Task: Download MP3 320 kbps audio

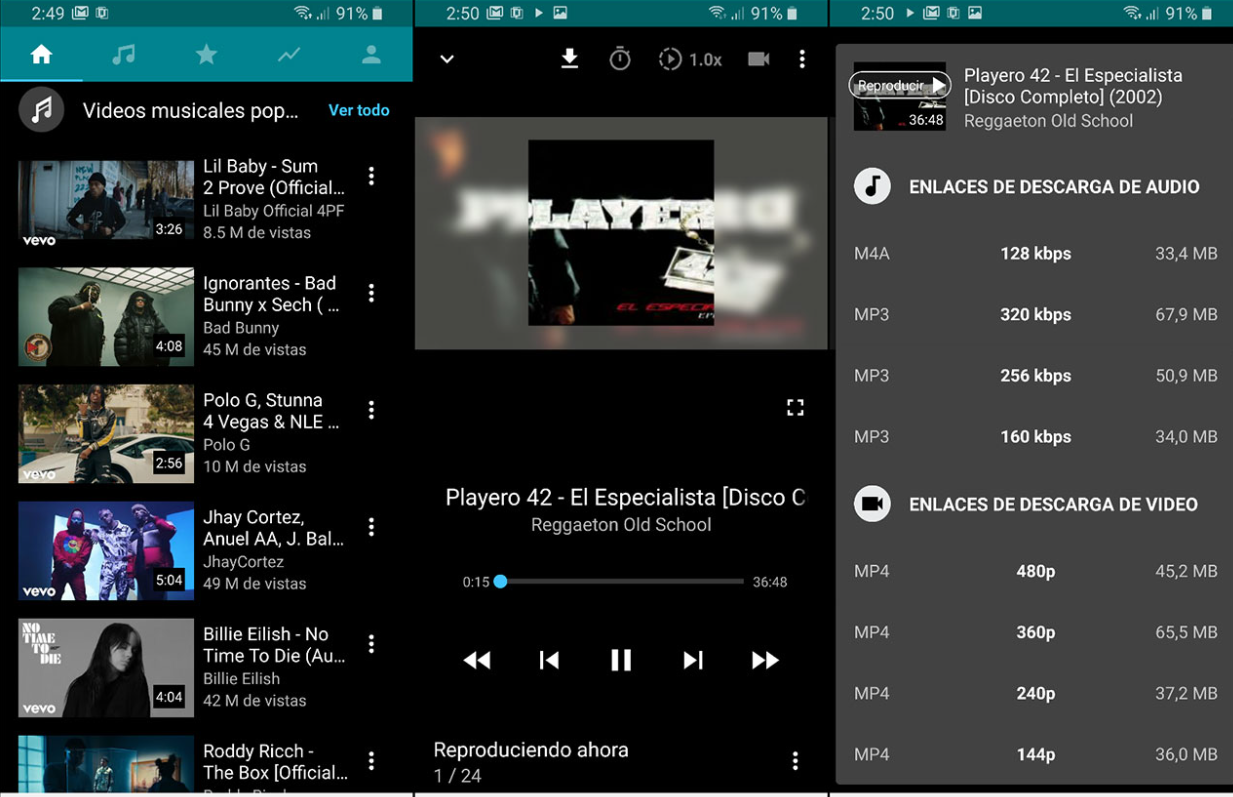Action: pyautogui.click(x=1035, y=314)
